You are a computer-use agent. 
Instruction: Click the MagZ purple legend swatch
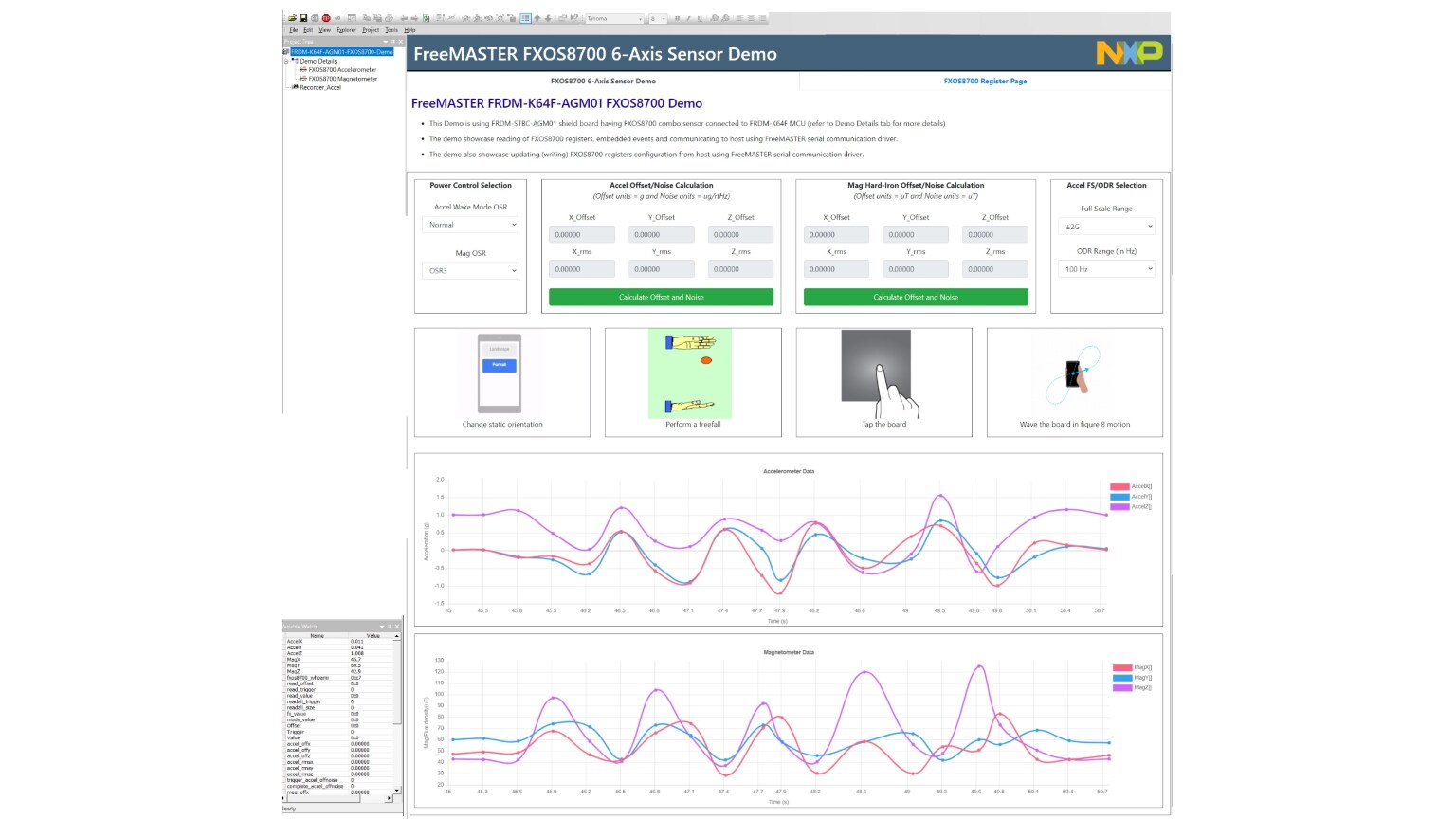[1121, 687]
